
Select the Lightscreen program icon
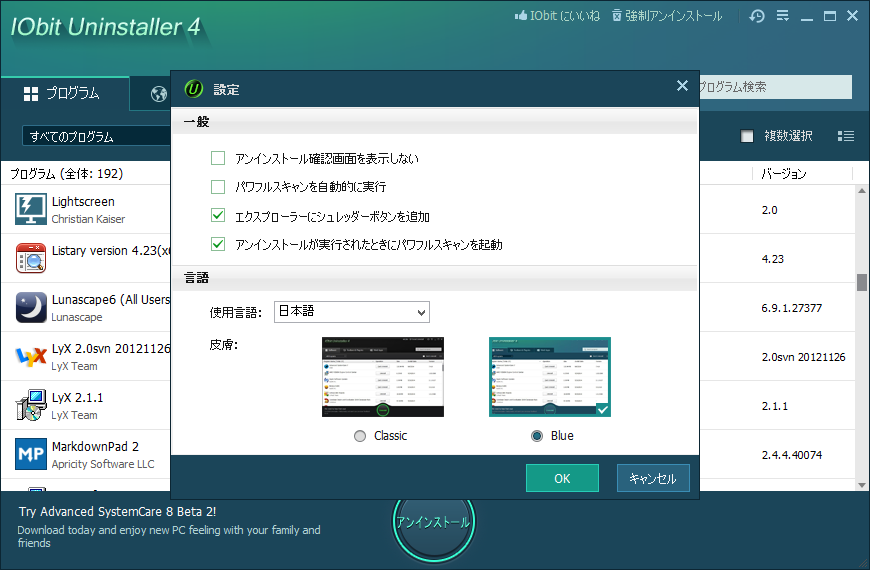click(31, 209)
